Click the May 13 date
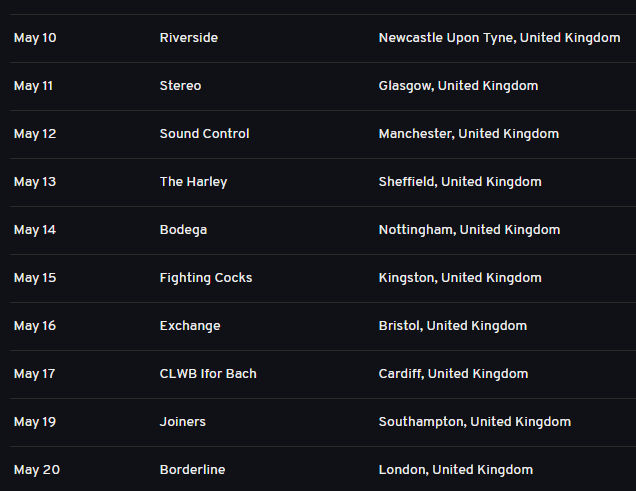 tap(34, 182)
